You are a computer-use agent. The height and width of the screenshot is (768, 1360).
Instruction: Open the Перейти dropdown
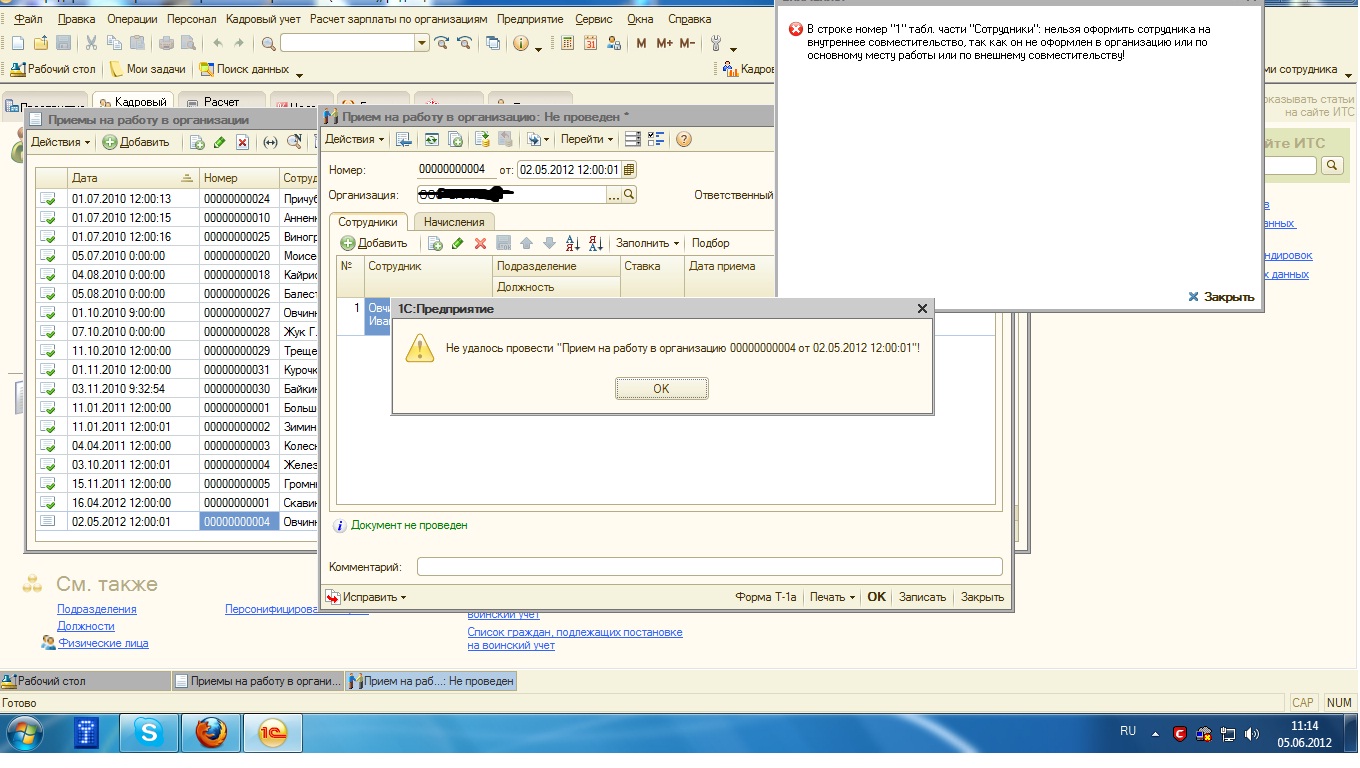click(587, 139)
